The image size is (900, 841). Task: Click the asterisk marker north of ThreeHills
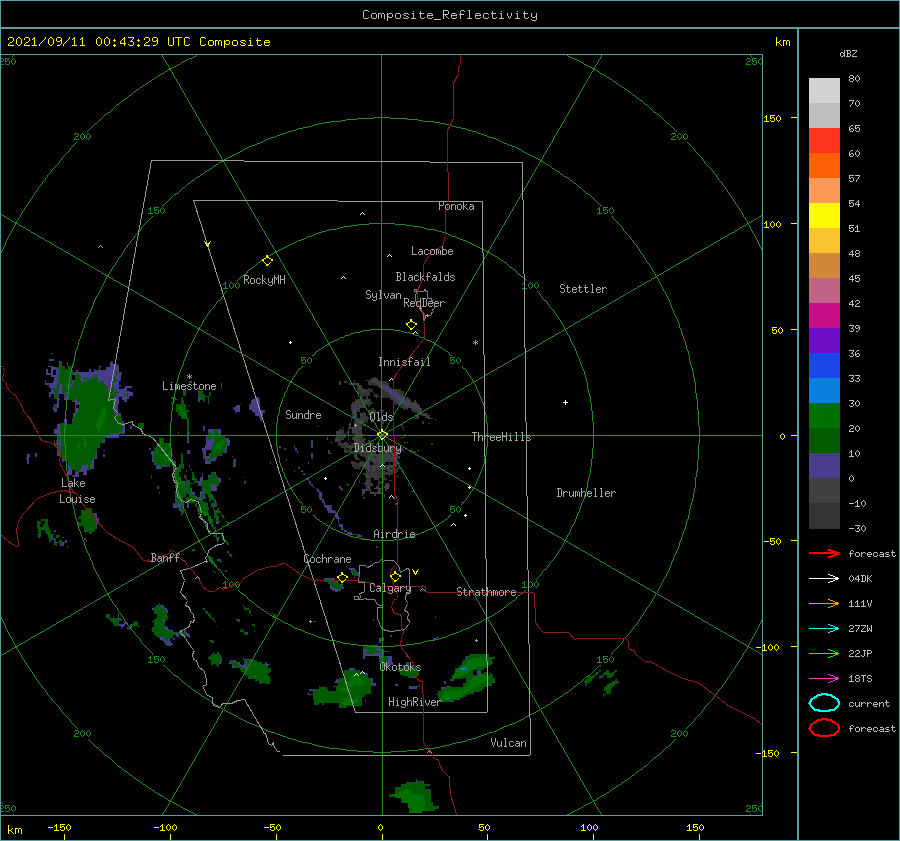[x=475, y=343]
